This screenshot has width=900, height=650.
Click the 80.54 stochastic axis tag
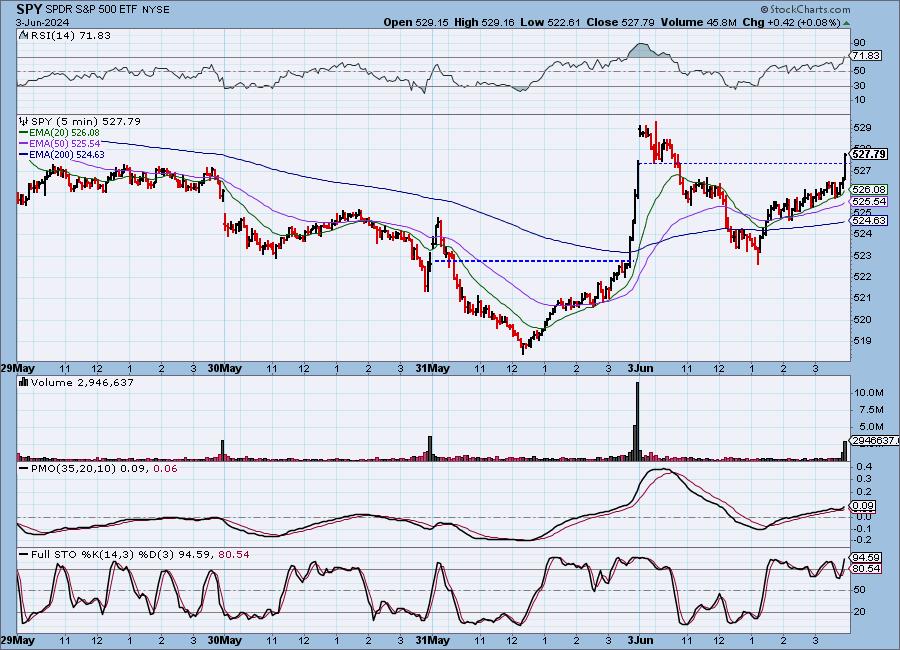[x=867, y=569]
